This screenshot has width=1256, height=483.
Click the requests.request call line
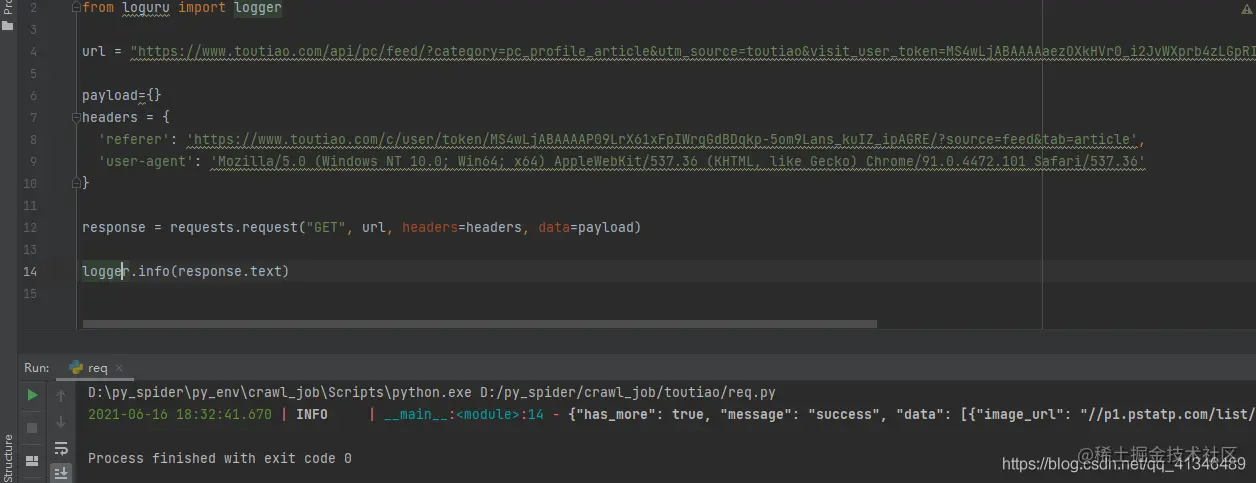pos(361,228)
